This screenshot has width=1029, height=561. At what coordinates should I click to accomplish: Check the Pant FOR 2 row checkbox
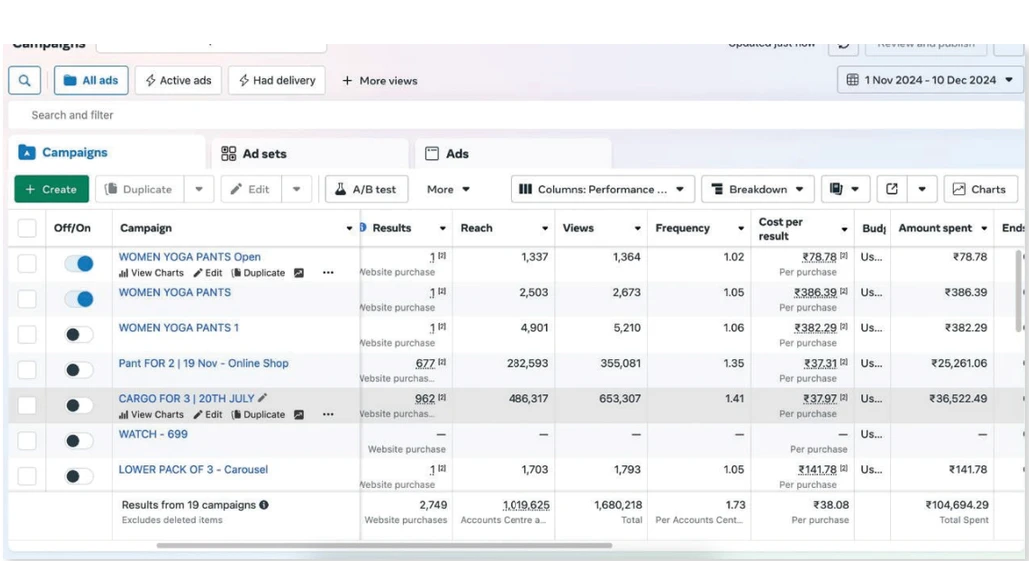pyautogui.click(x=27, y=370)
